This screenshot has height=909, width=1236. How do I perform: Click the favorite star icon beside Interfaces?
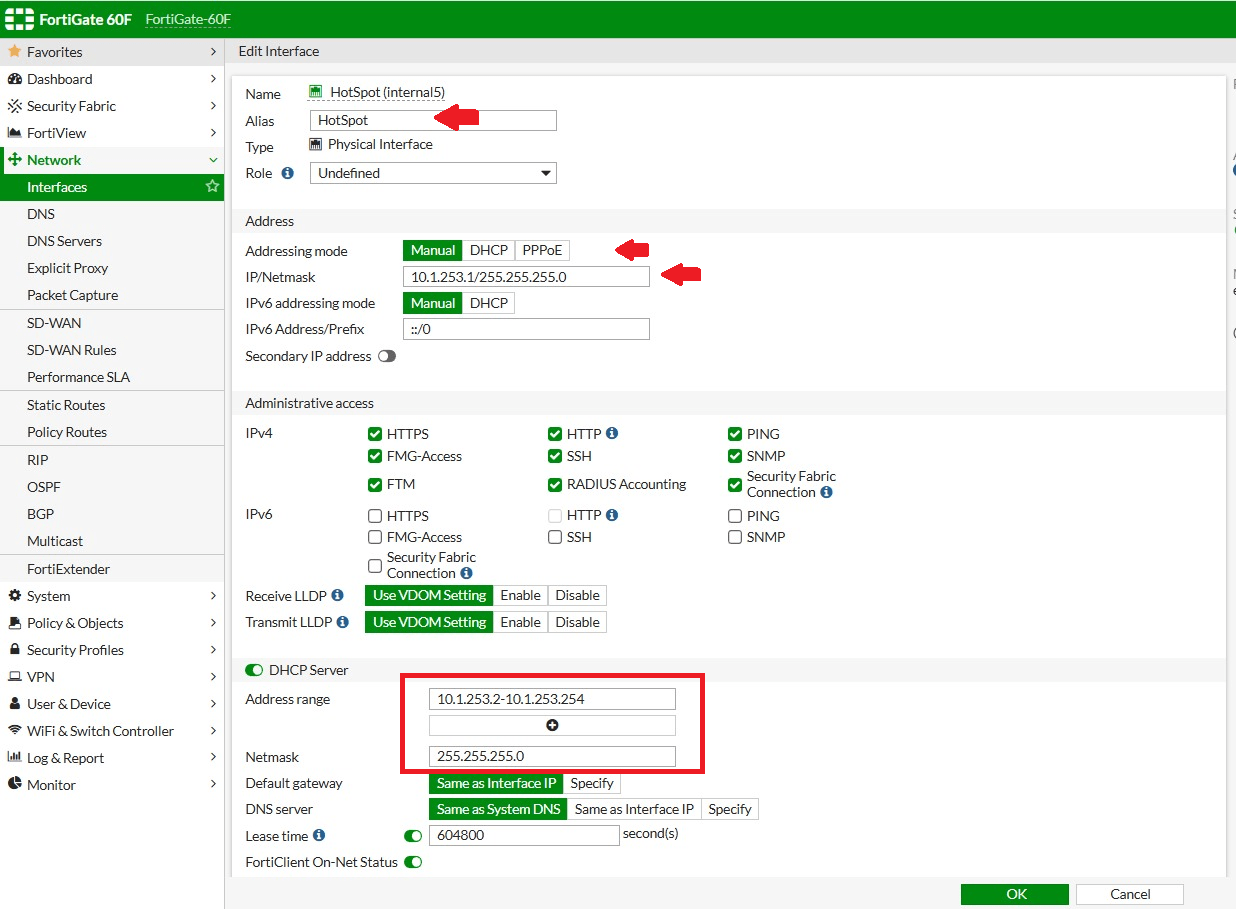click(x=212, y=187)
